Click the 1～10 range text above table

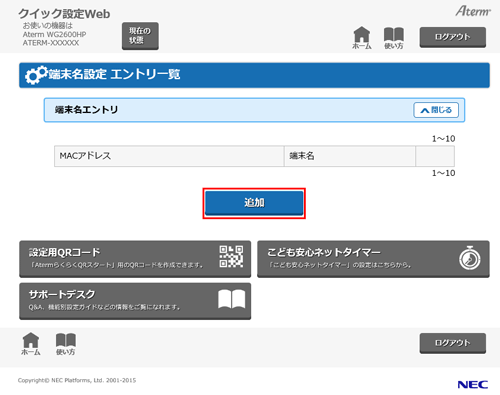[443, 139]
